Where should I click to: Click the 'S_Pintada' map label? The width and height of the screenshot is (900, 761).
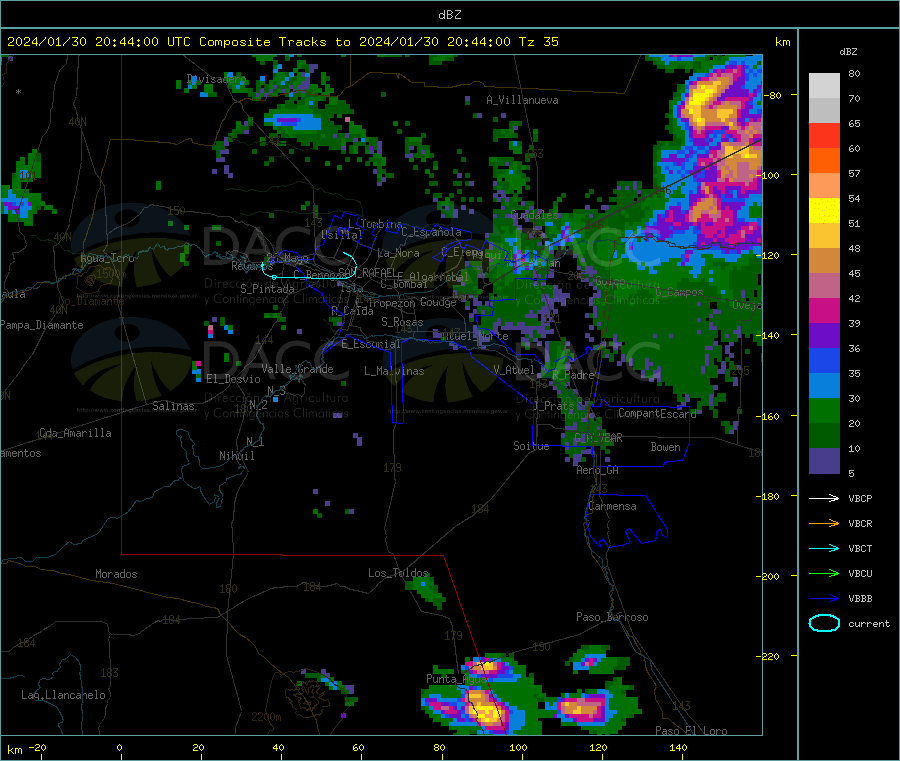pos(267,289)
